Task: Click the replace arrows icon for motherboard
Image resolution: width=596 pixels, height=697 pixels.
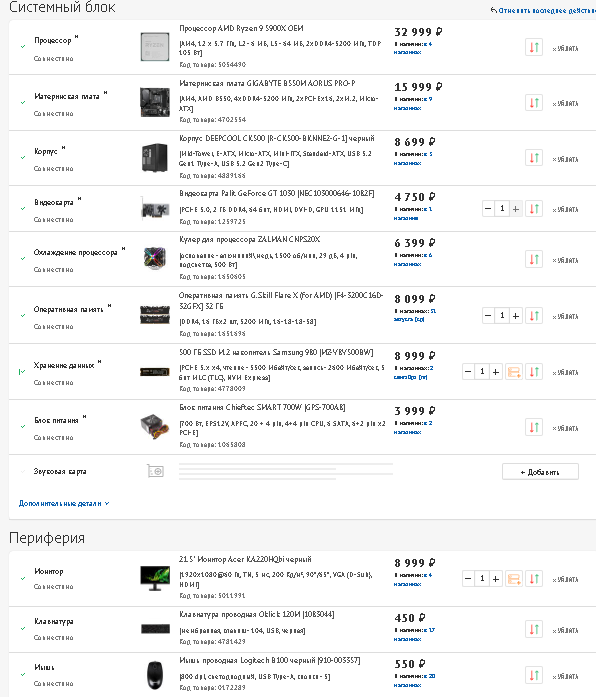Action: (x=534, y=103)
